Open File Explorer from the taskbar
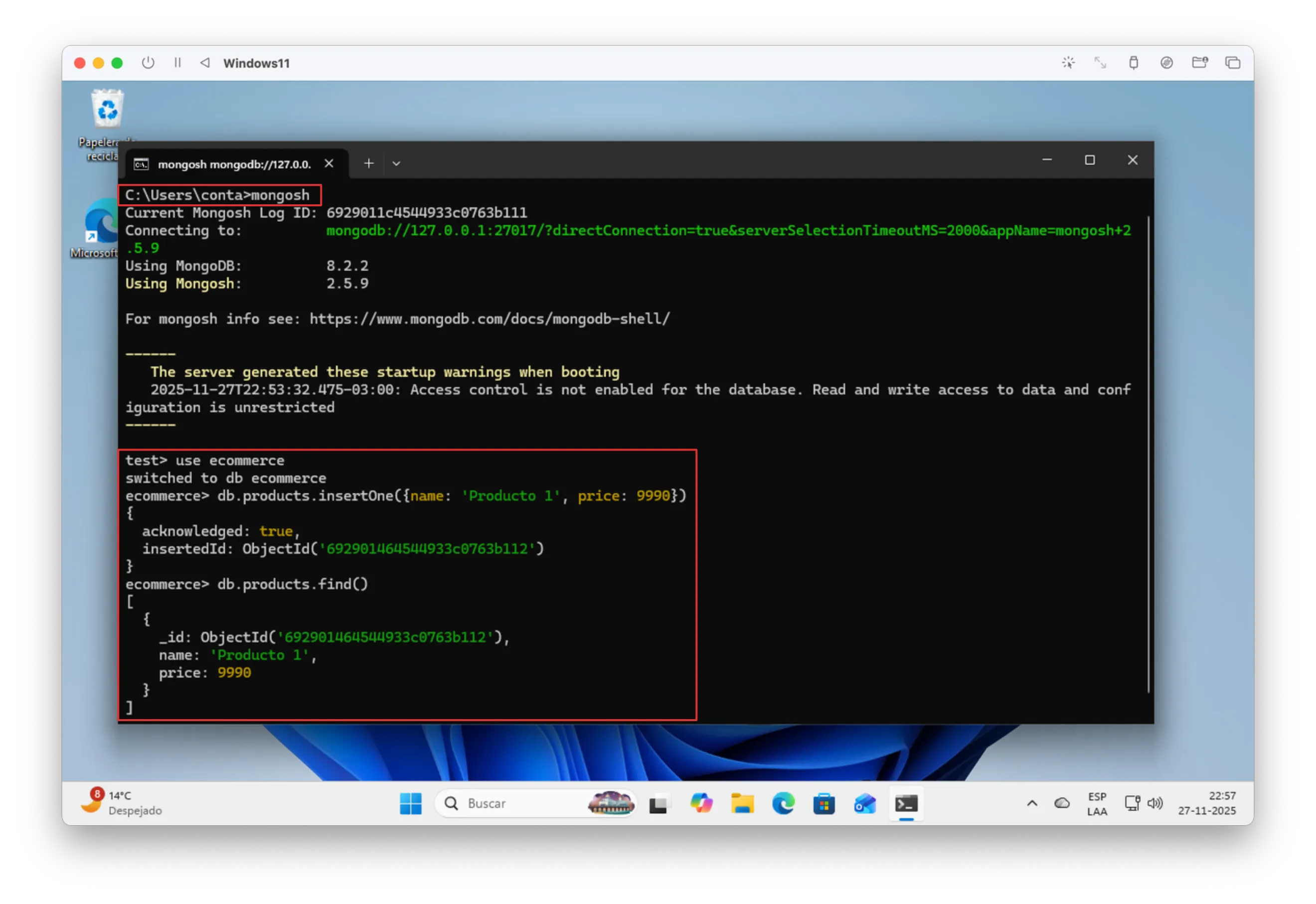The image size is (1316, 904). point(742,803)
